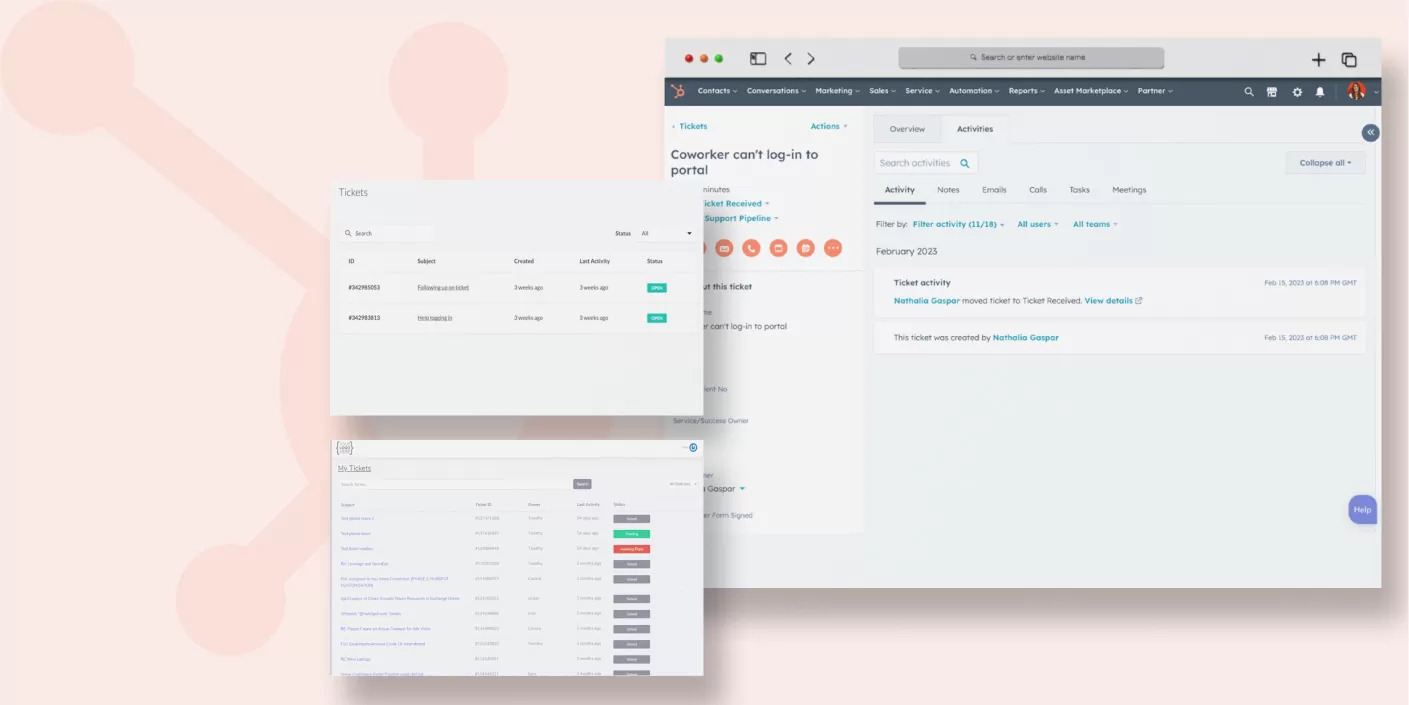Viewport: 1409px width, 705px height.
Task: Expand the Contacts menu
Action: coord(717,91)
